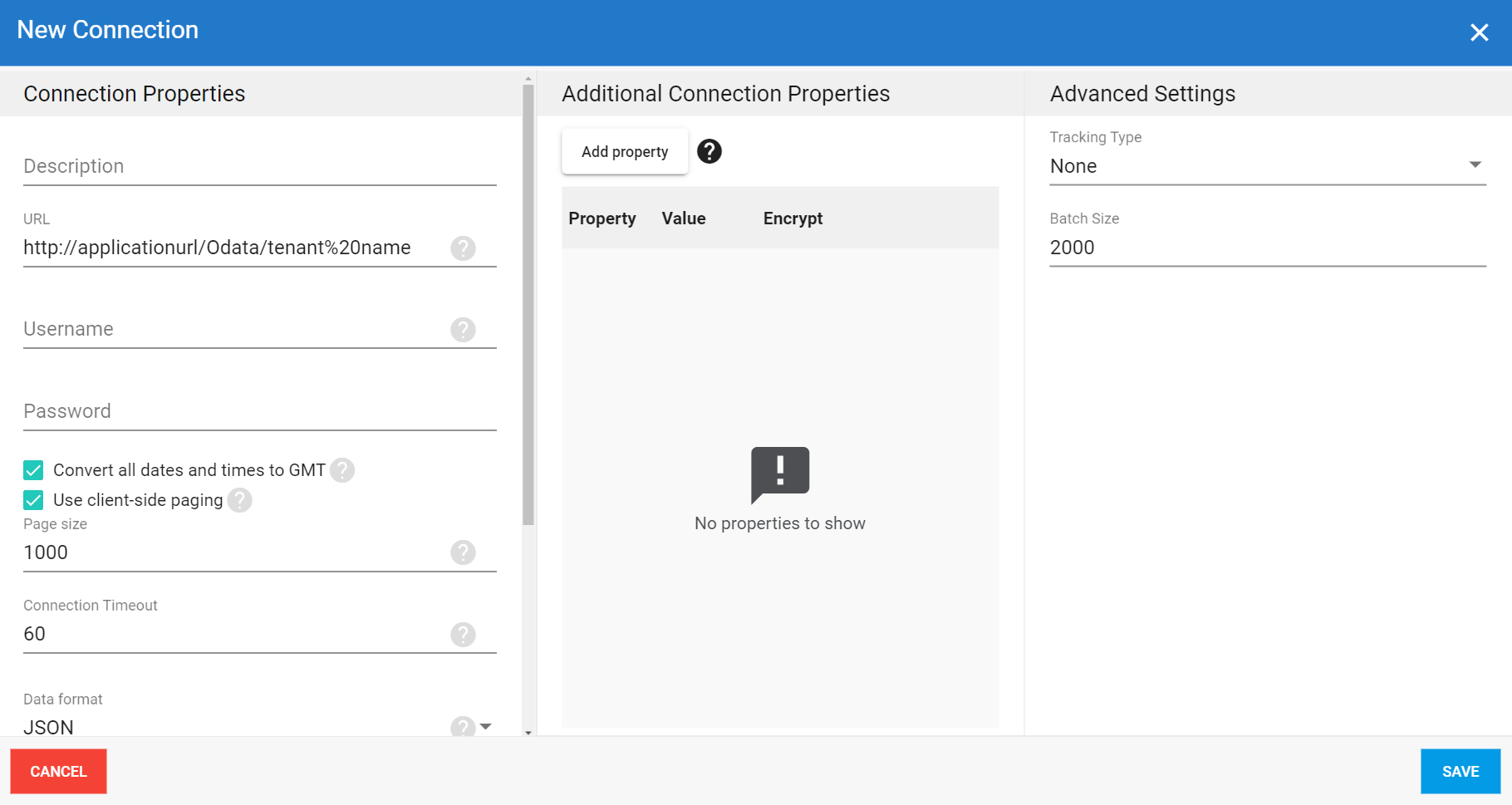Screen dimensions: 1512x805
Task: Focus the Description input field
Action: point(259,167)
